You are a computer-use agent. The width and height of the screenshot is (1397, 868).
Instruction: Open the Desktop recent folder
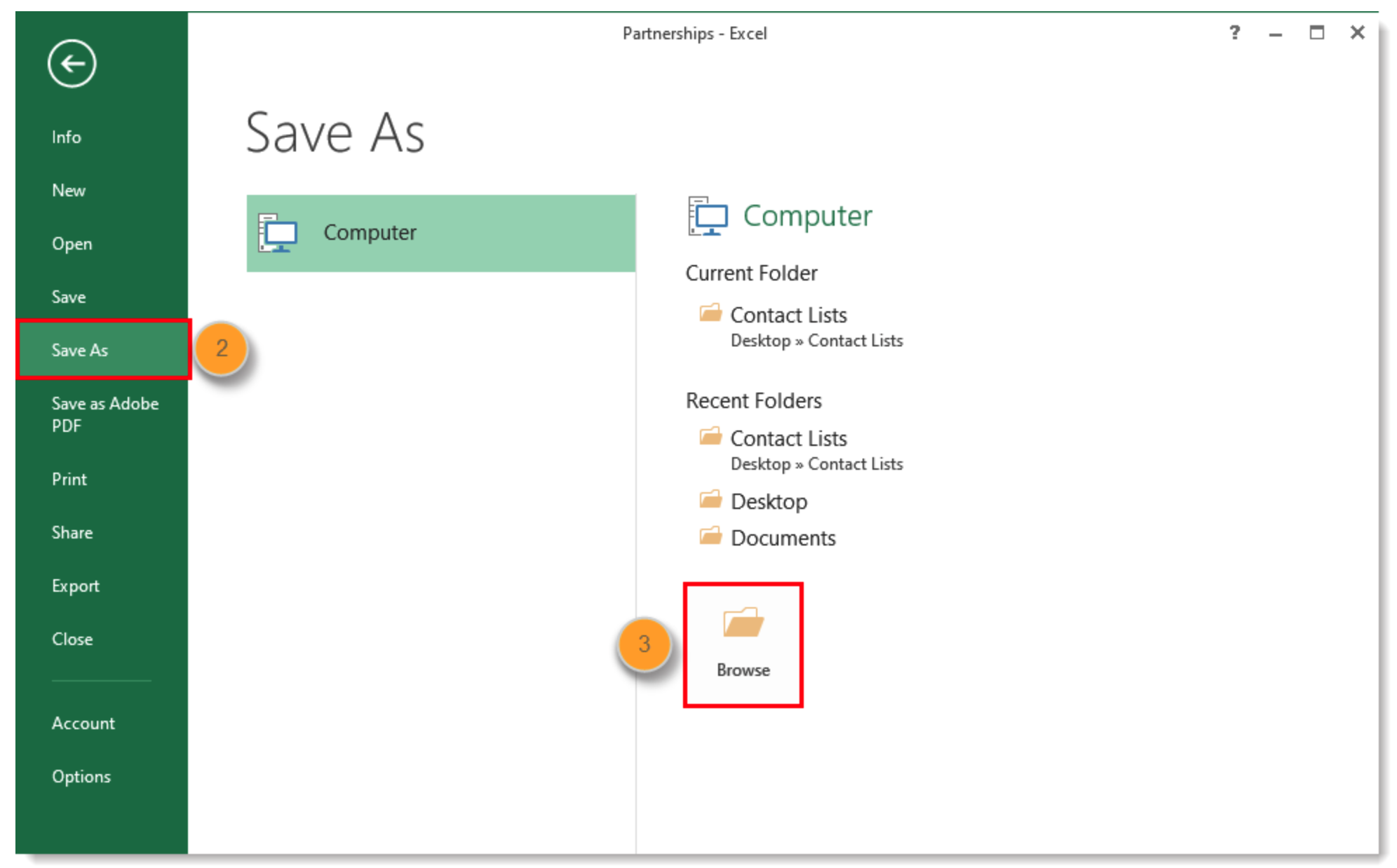769,501
